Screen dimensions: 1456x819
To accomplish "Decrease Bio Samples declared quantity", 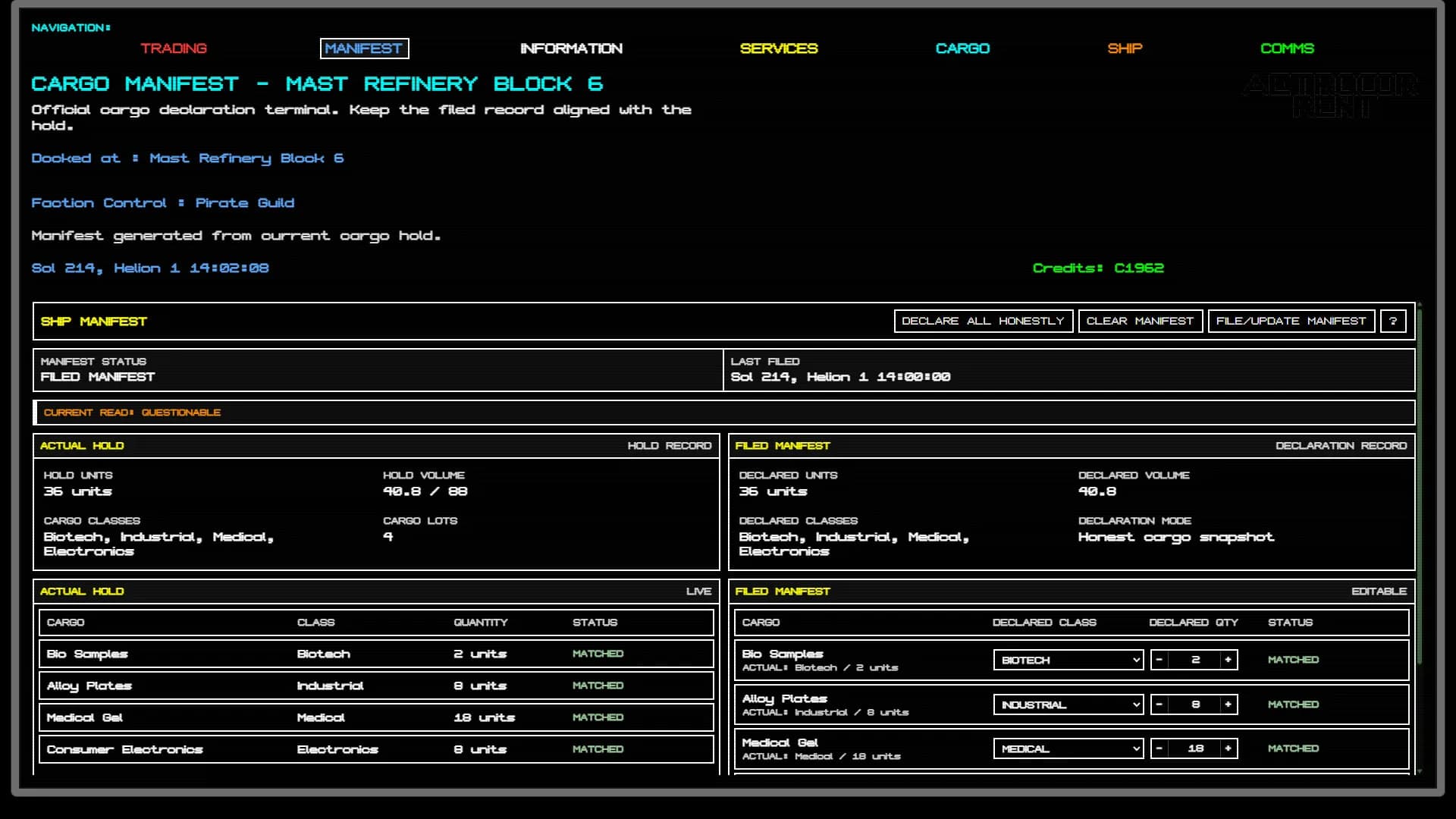I will (1159, 660).
